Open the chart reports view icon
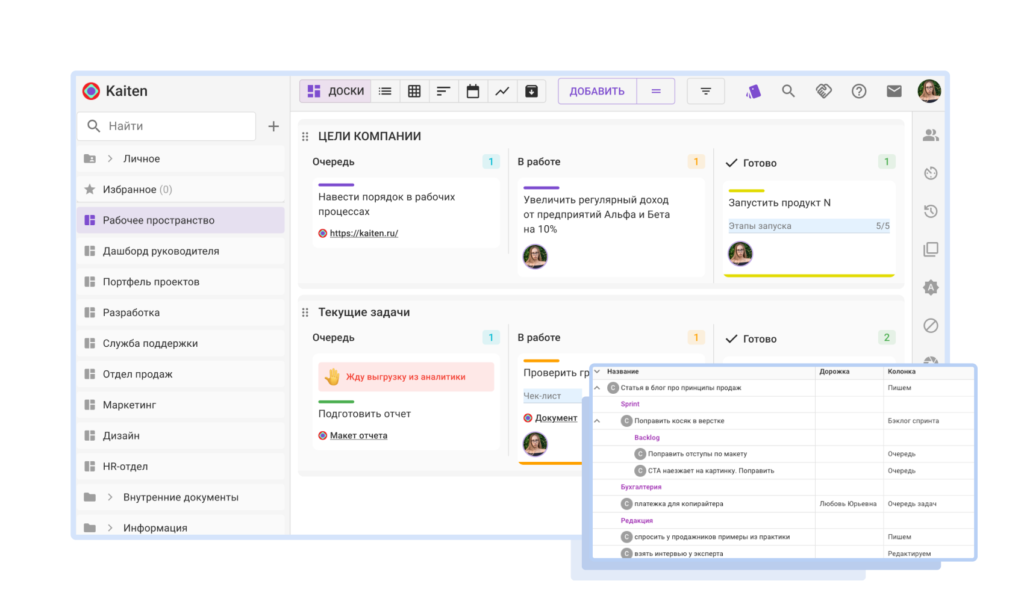1024x616 pixels. pyautogui.click(x=502, y=91)
